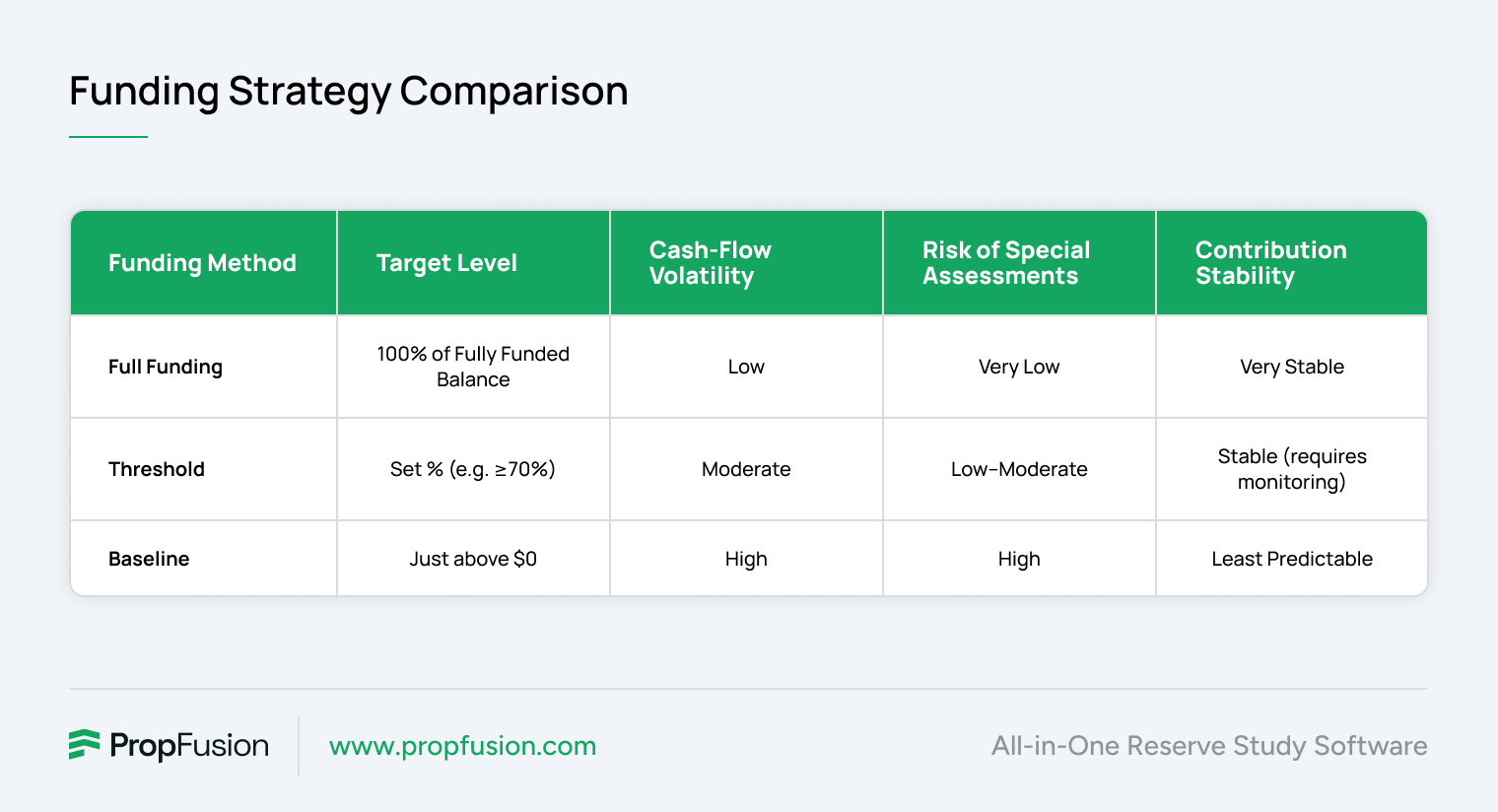Image resolution: width=1498 pixels, height=812 pixels.
Task: Click the Set % (e.g. ≥70%) cell
Action: [473, 469]
